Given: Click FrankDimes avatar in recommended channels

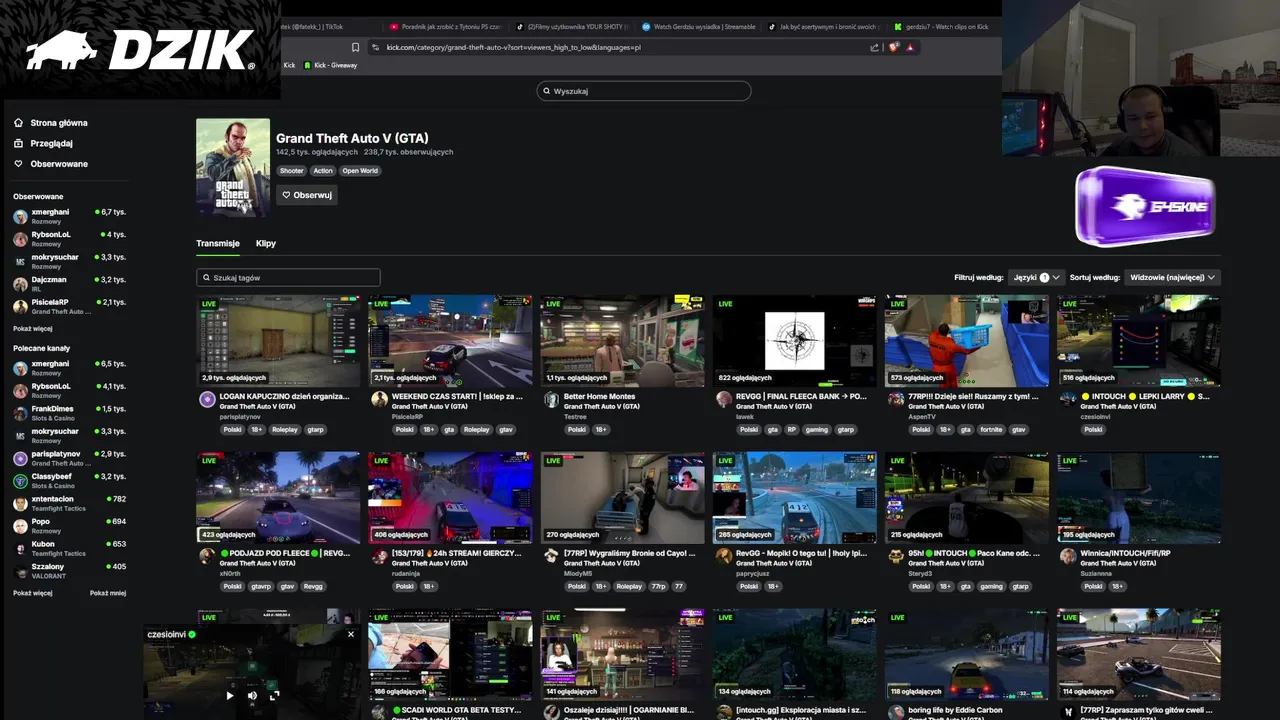Looking at the screenshot, I should tap(20, 413).
